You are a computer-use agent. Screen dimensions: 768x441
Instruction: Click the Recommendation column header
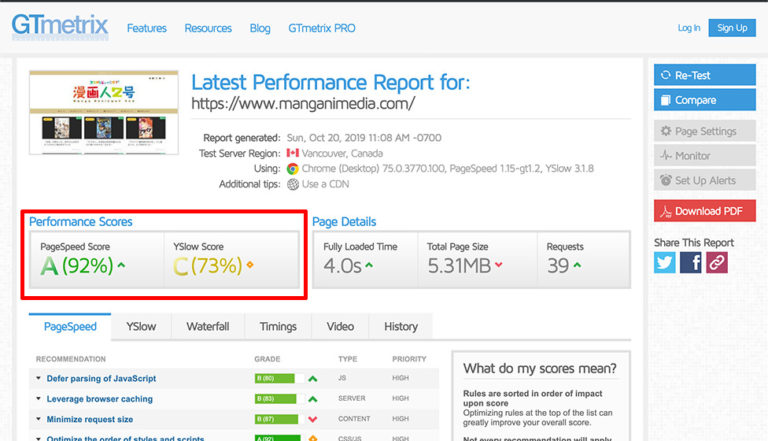click(x=71, y=359)
